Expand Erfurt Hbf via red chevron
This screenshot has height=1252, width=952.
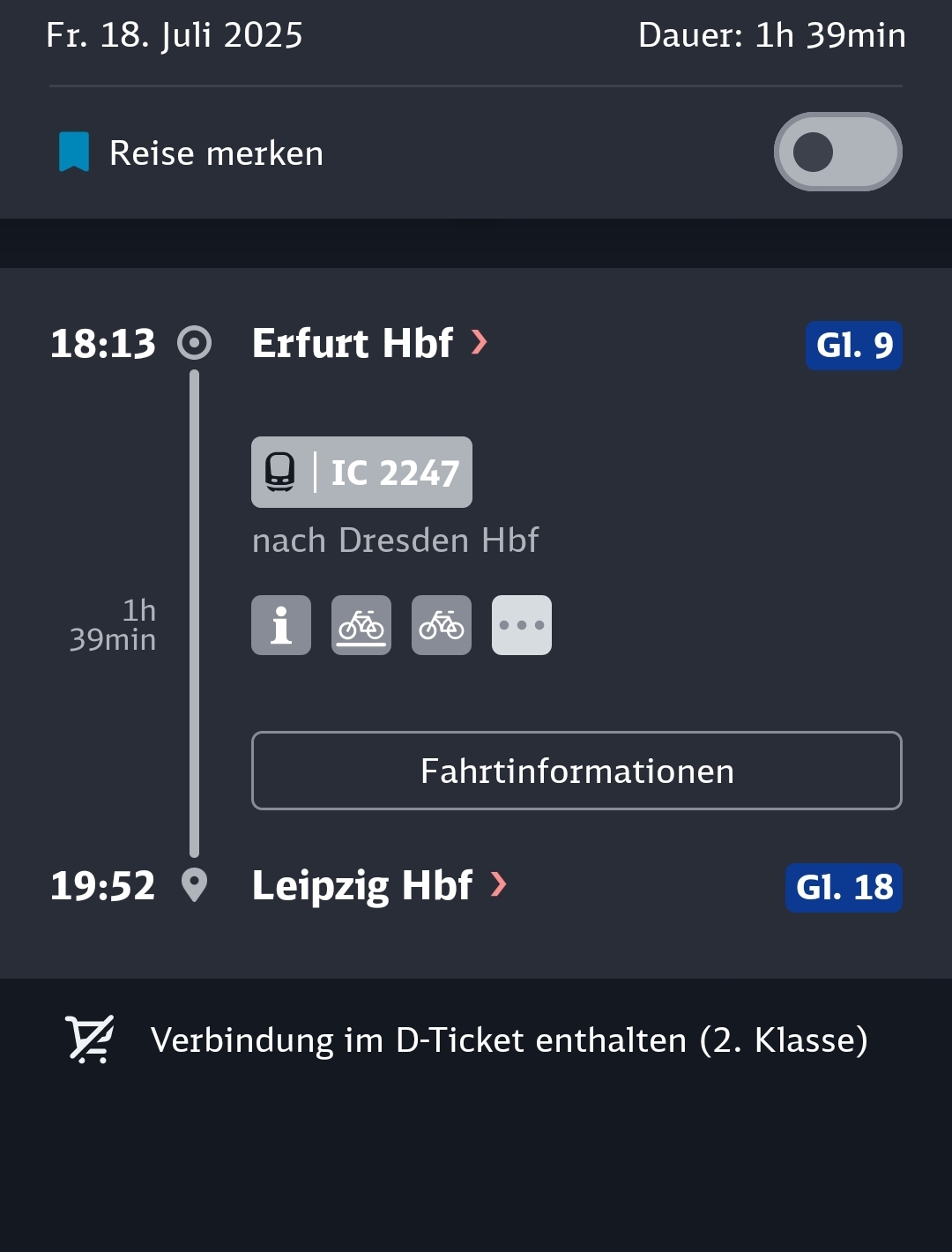coord(480,342)
